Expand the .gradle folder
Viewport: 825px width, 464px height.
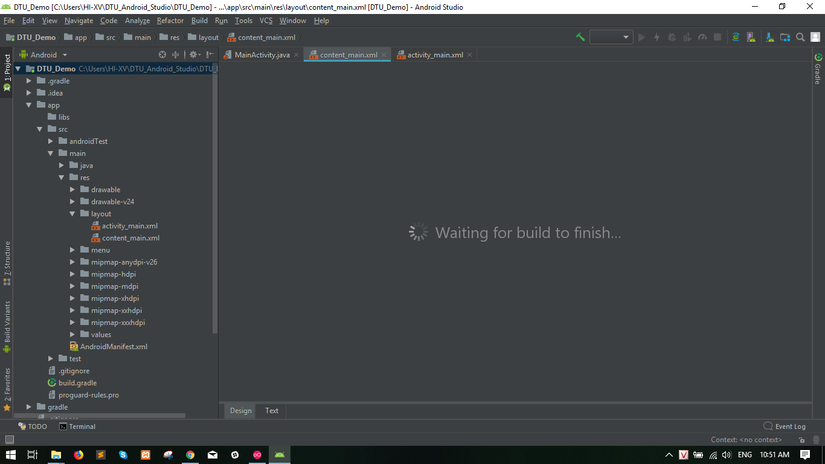click(29, 81)
